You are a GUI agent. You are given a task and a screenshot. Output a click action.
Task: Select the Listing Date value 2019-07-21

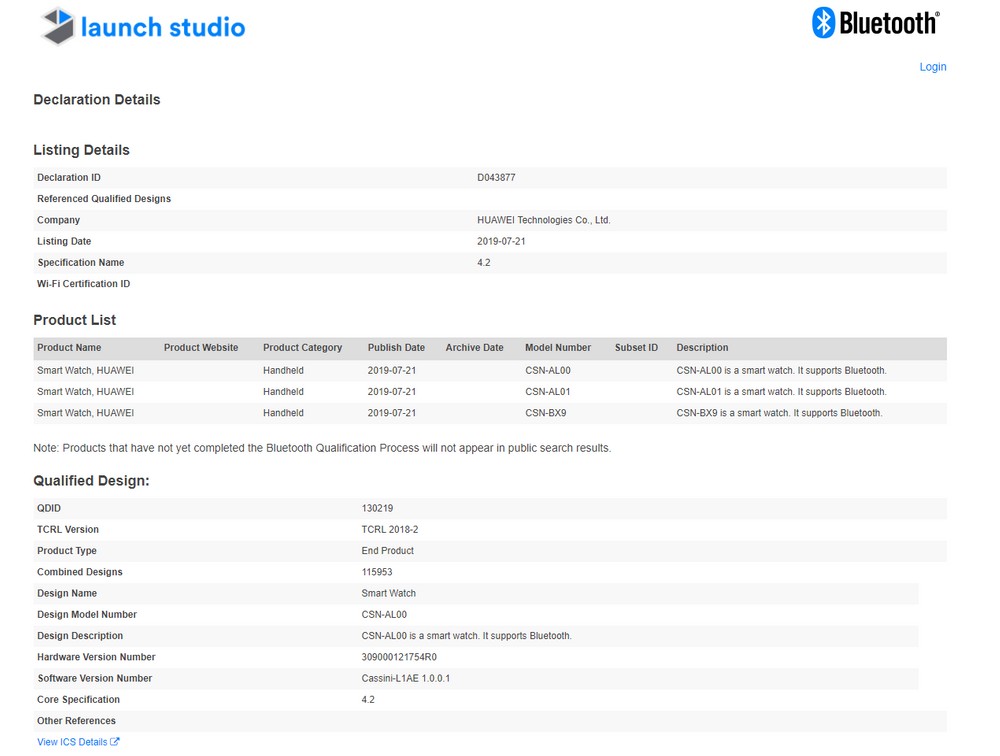click(x=501, y=241)
